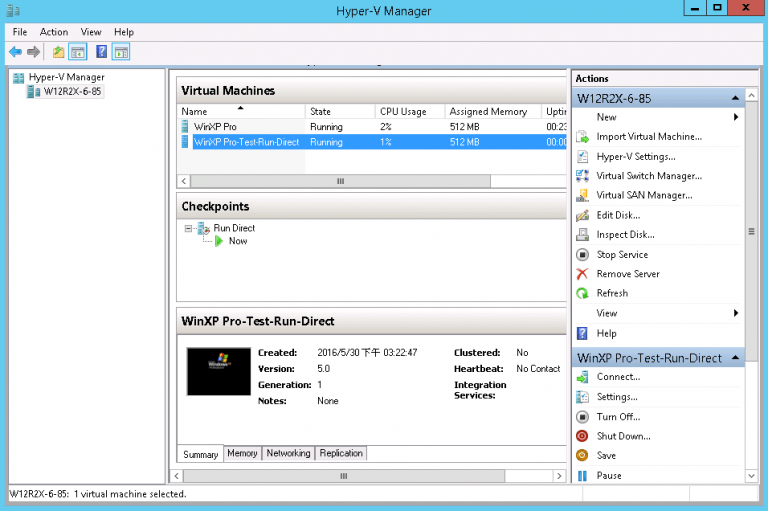Click the Virtual Switch Manager icon
This screenshot has width=768, height=511.
point(582,176)
